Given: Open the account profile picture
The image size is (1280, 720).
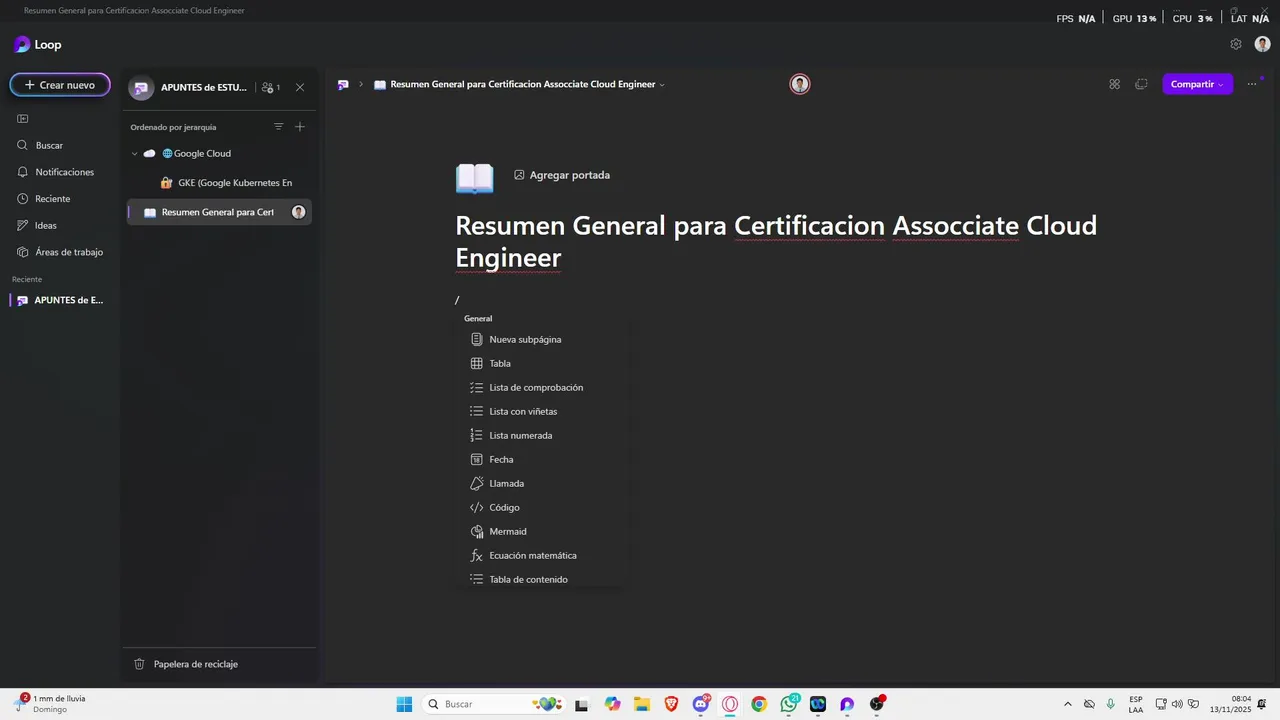Looking at the screenshot, I should click(1262, 44).
